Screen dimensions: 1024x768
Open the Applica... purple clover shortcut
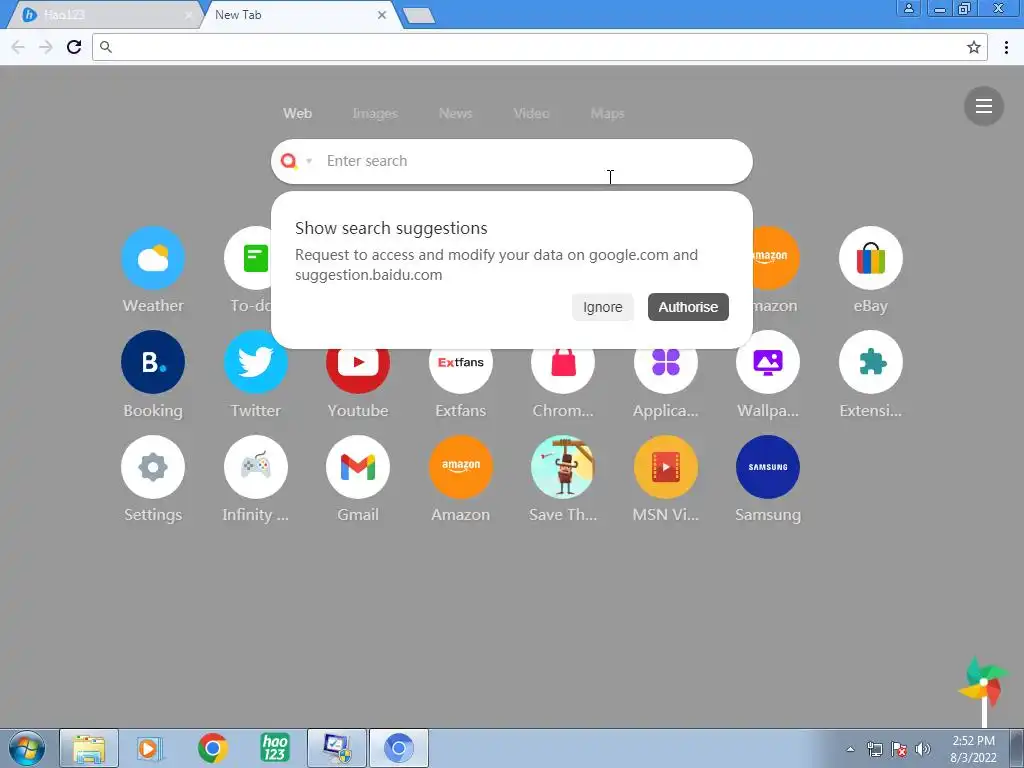tap(665, 362)
